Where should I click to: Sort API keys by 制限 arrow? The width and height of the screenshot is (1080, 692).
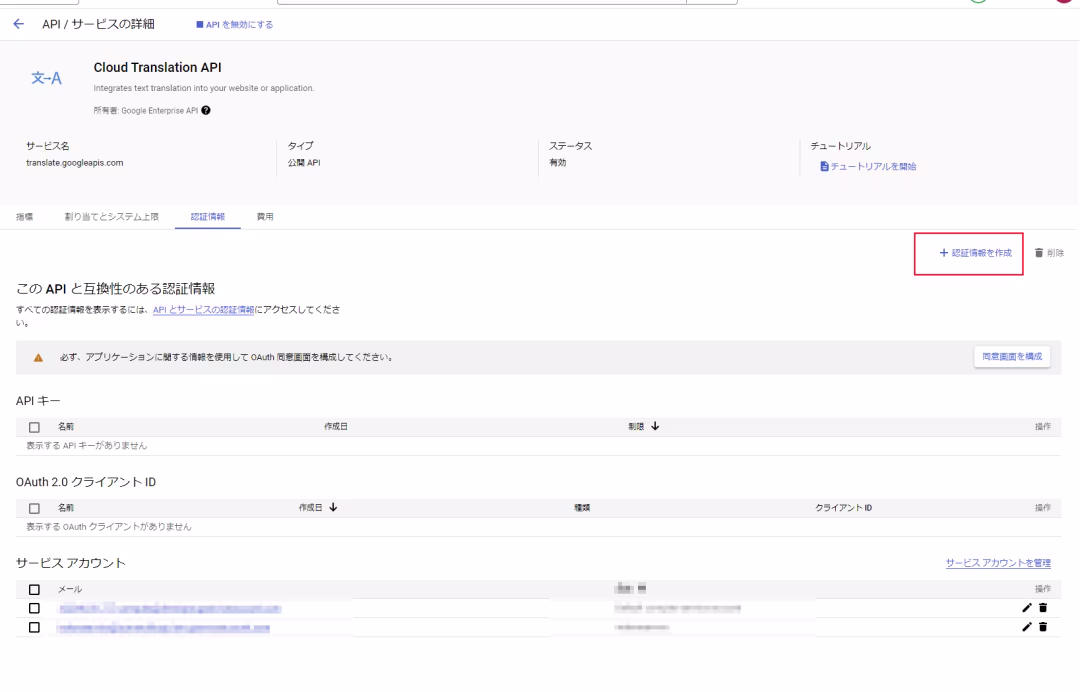click(x=655, y=426)
